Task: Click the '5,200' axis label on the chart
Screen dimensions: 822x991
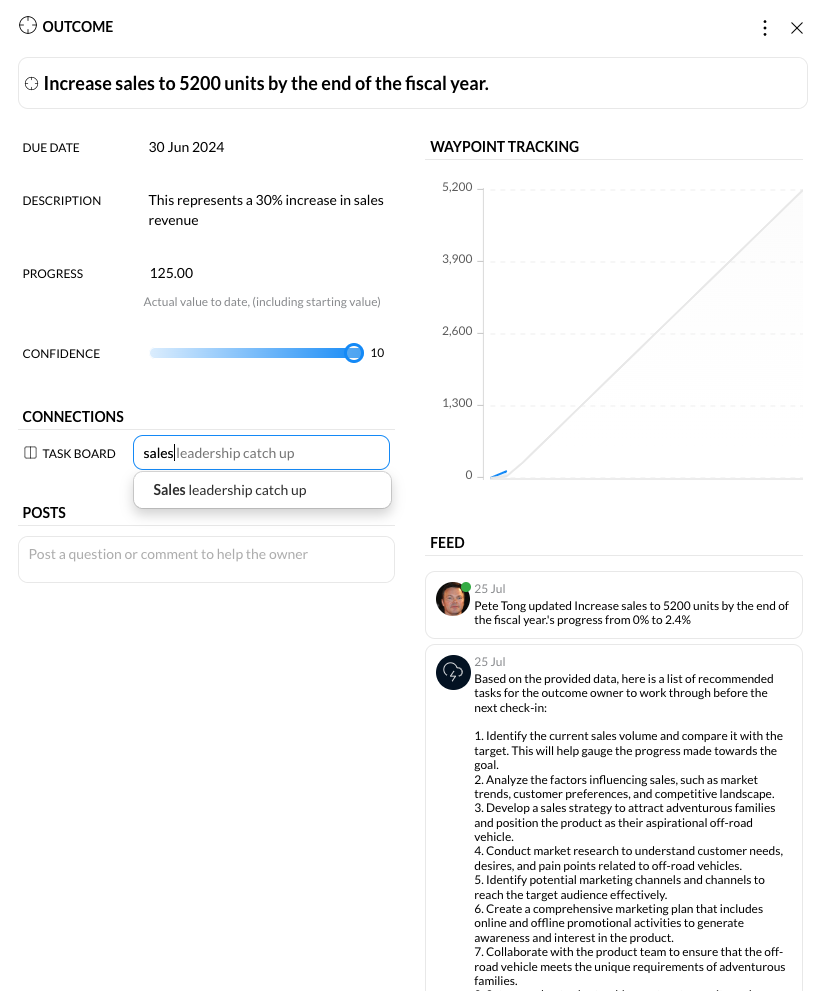Action: [457, 187]
